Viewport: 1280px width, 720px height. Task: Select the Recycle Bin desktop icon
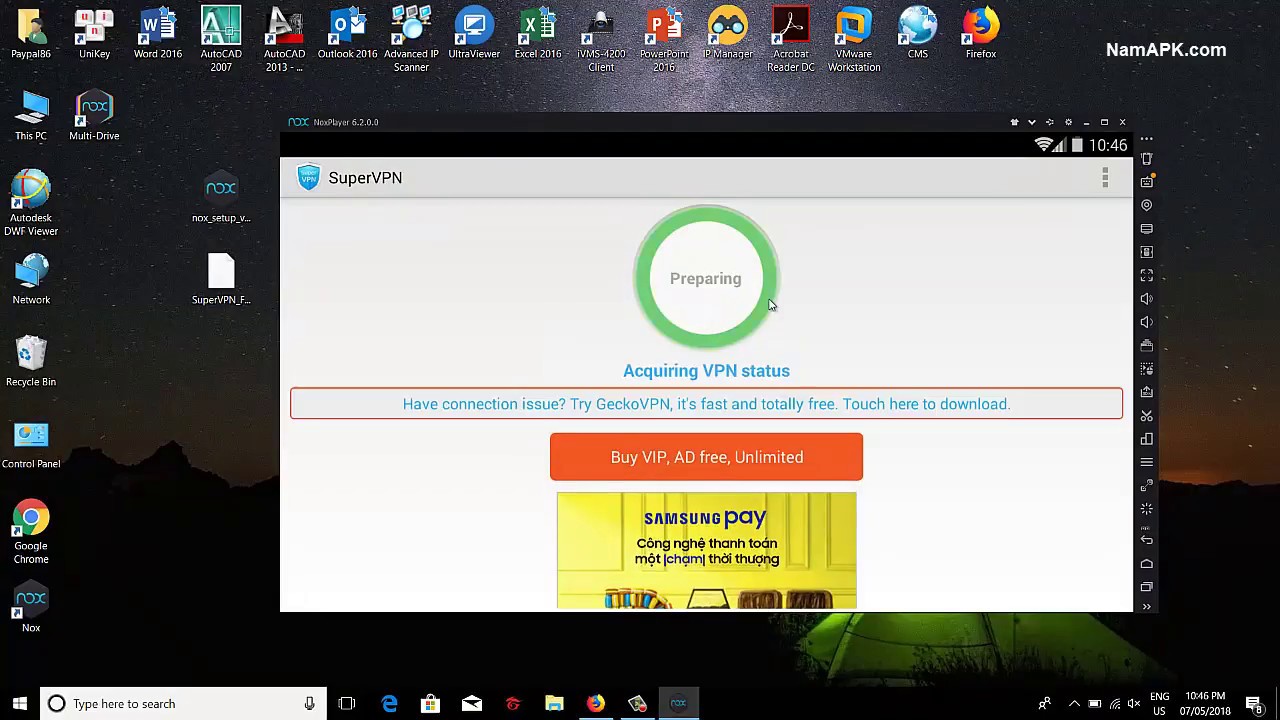pos(31,361)
